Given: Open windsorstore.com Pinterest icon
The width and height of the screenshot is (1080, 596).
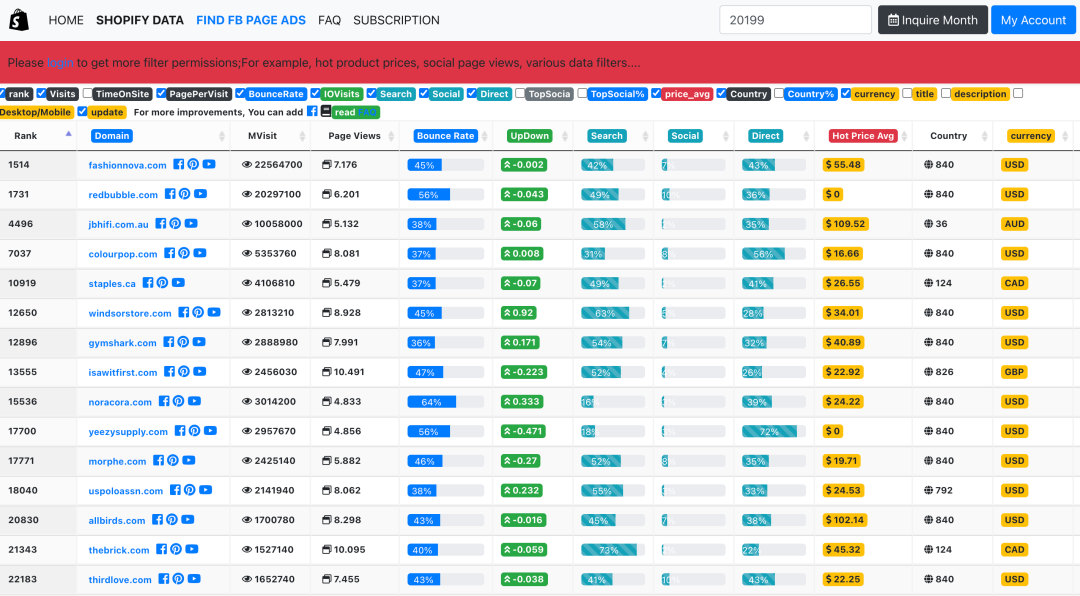Looking at the screenshot, I should point(198,312).
